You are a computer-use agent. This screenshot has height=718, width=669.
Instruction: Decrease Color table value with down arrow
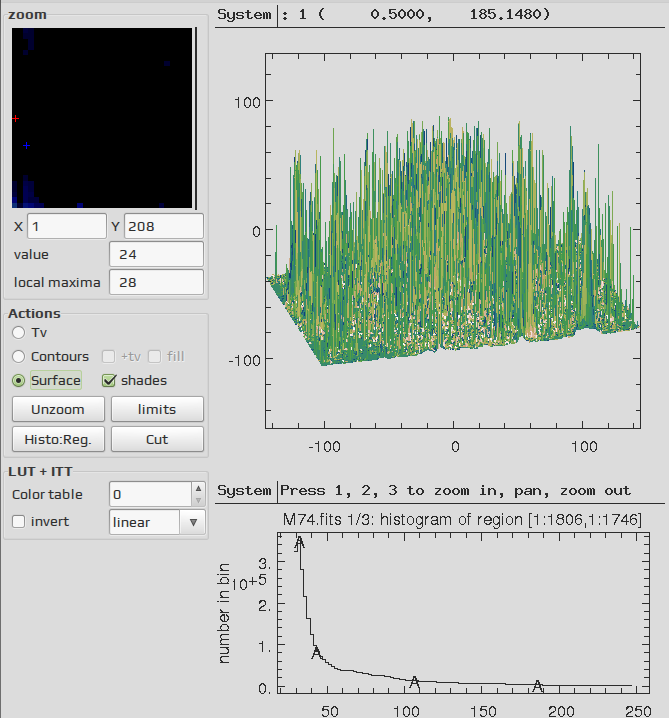pos(198,500)
